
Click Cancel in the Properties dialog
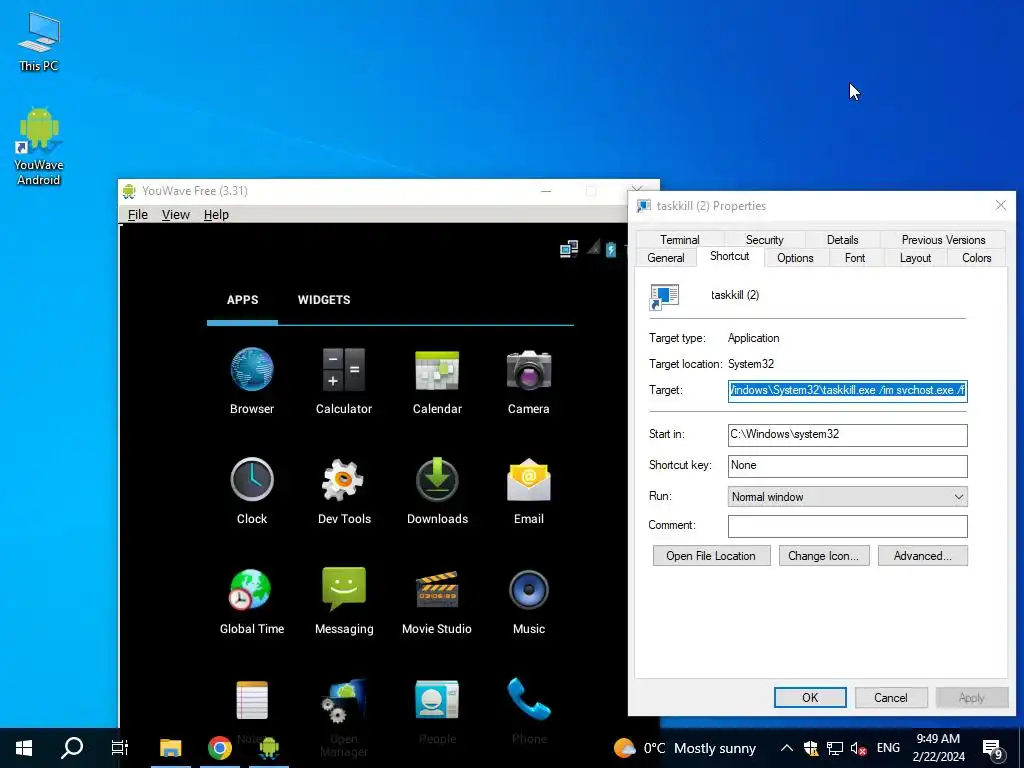pyautogui.click(x=891, y=697)
